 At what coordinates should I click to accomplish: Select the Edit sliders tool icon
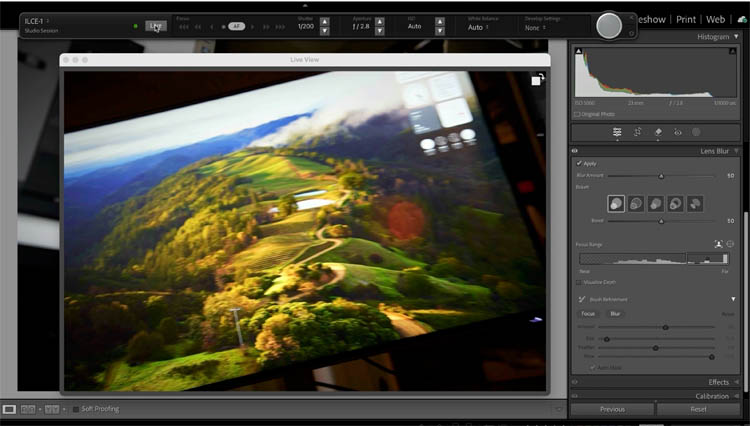pos(618,132)
